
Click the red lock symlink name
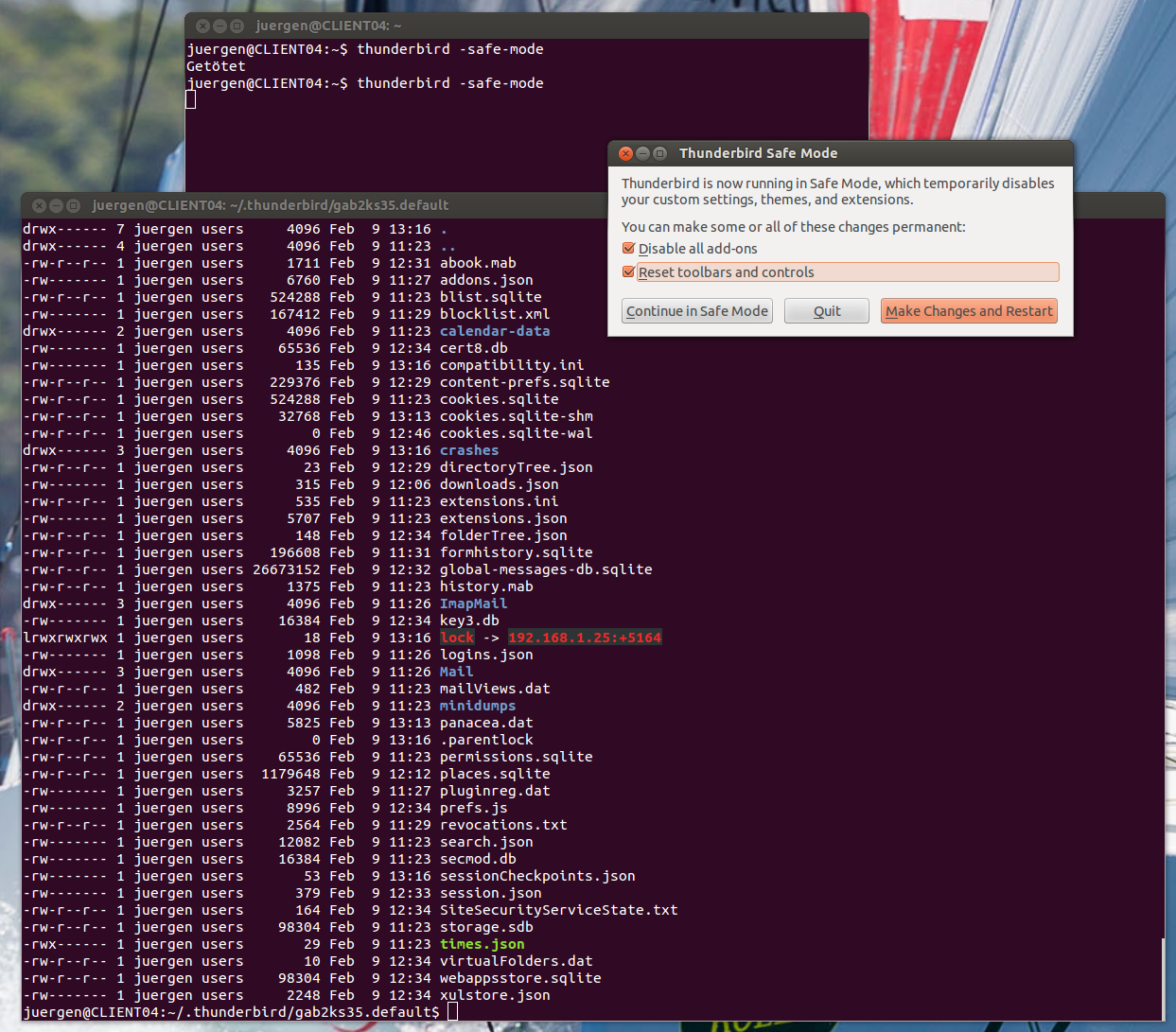(457, 638)
